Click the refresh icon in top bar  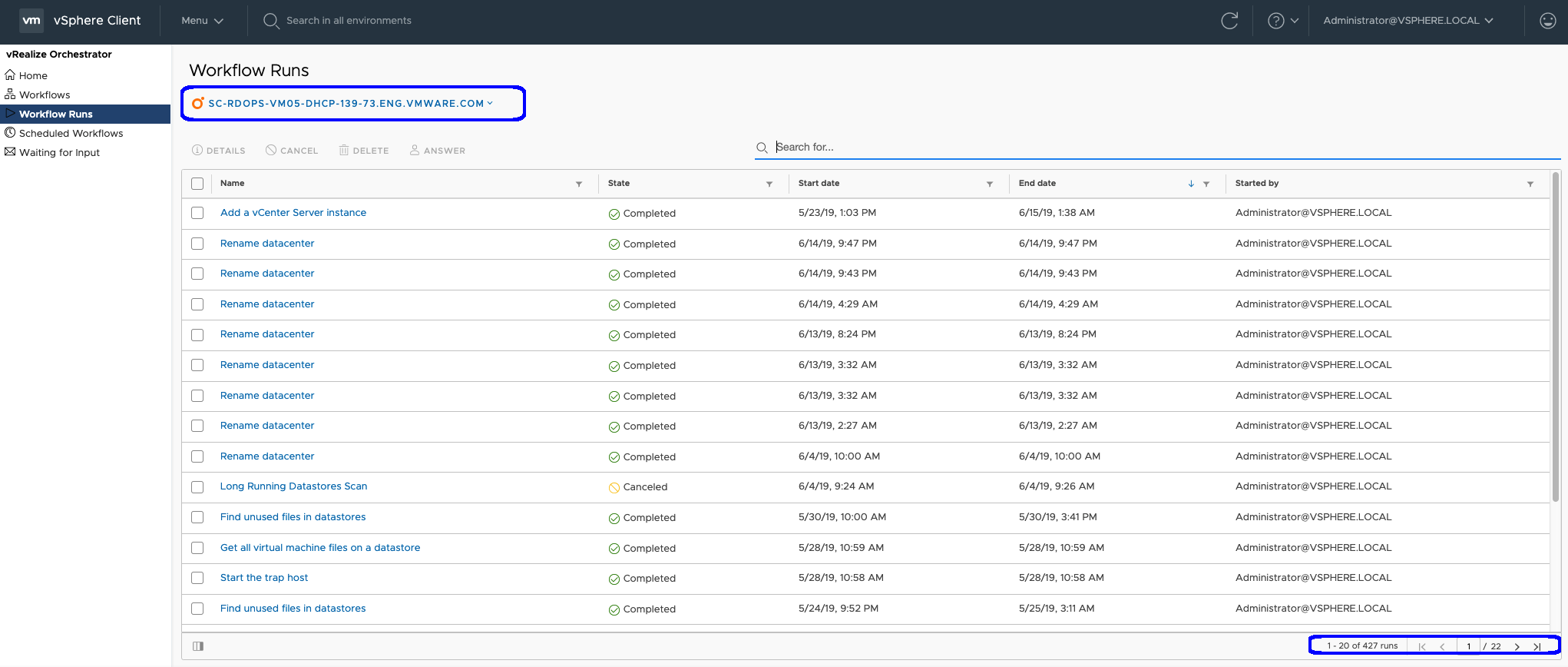click(1229, 21)
